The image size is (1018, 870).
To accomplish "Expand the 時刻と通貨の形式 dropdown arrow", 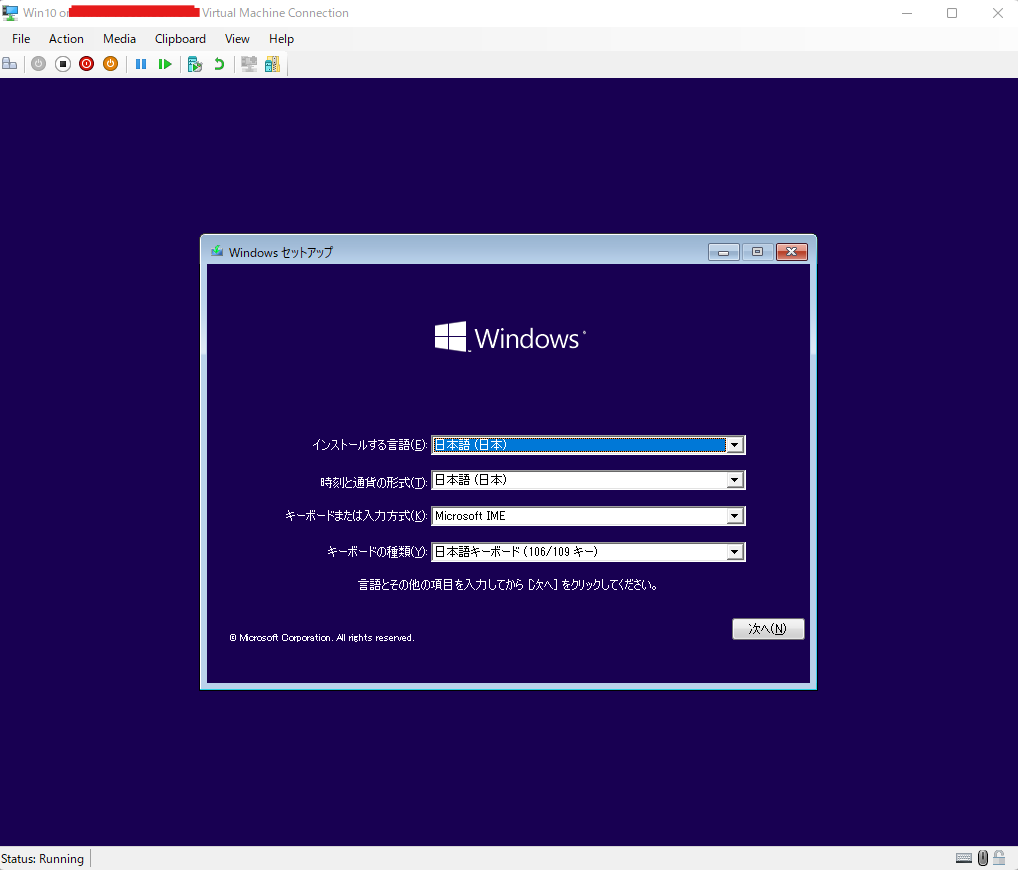I will 734,480.
